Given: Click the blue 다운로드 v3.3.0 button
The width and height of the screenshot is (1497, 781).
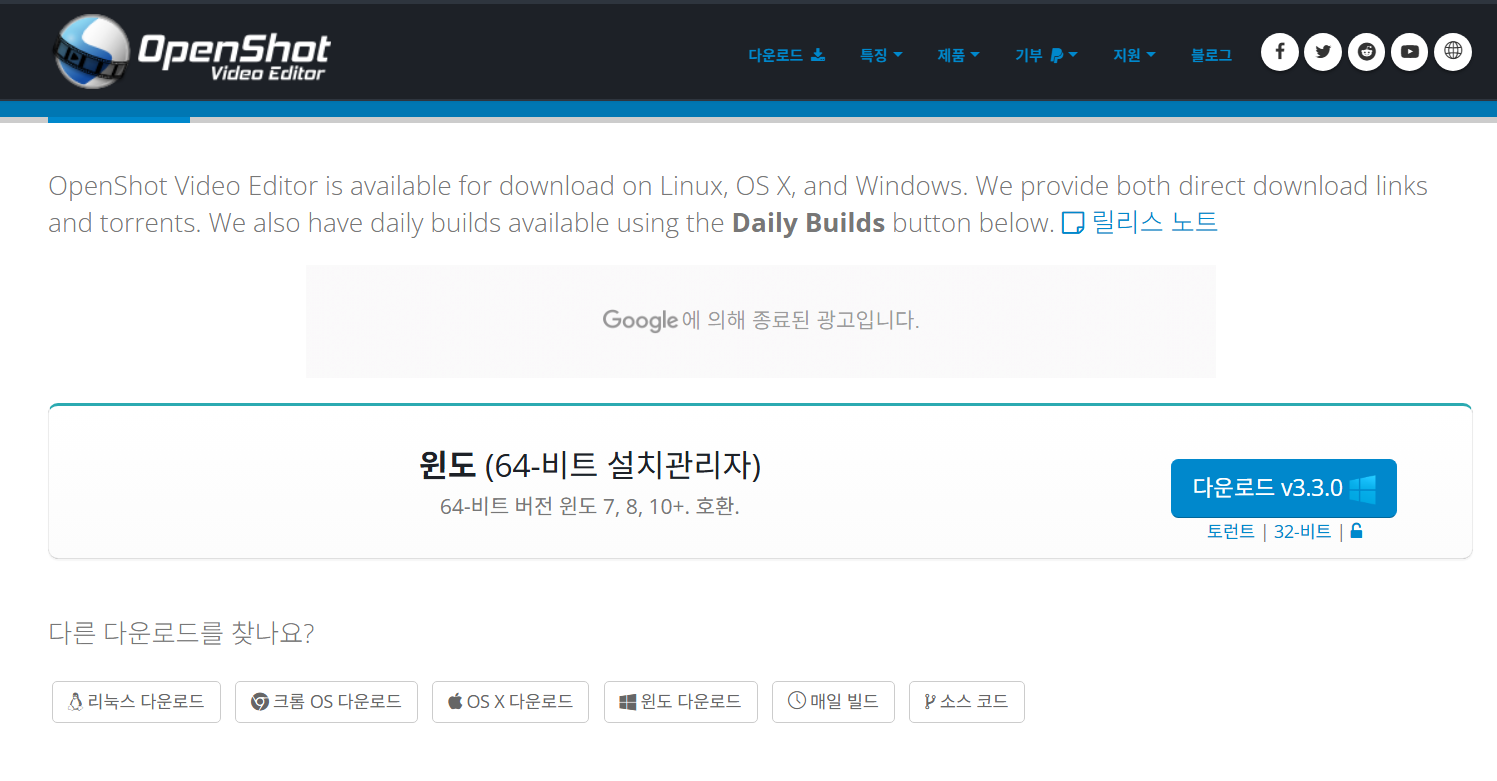Looking at the screenshot, I should (1283, 488).
